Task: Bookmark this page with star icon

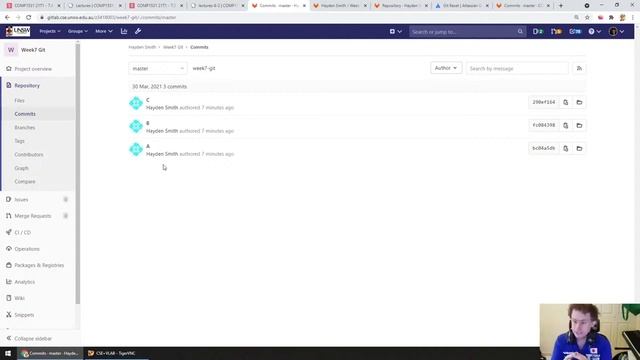Action: click(587, 18)
